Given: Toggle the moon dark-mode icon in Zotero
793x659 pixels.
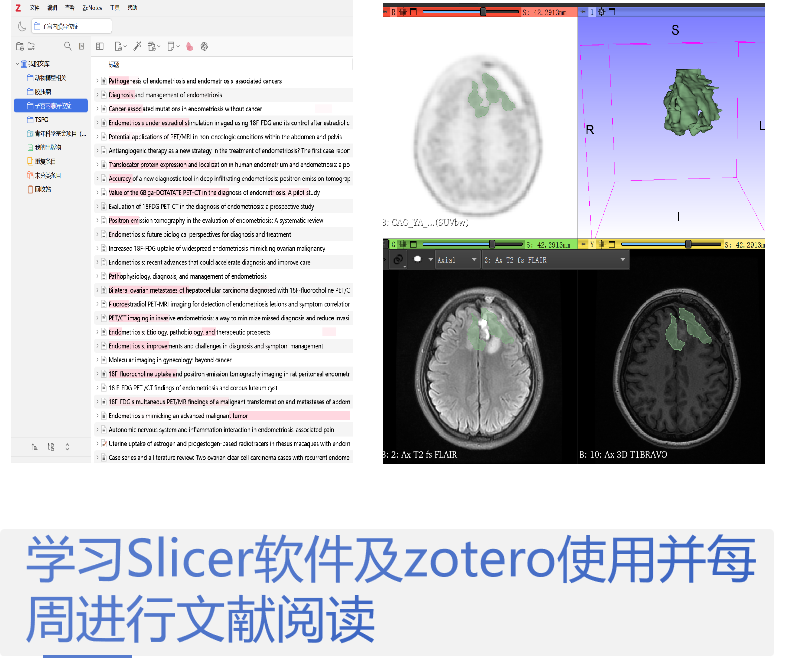Looking at the screenshot, I should pyautogui.click(x=22, y=26).
